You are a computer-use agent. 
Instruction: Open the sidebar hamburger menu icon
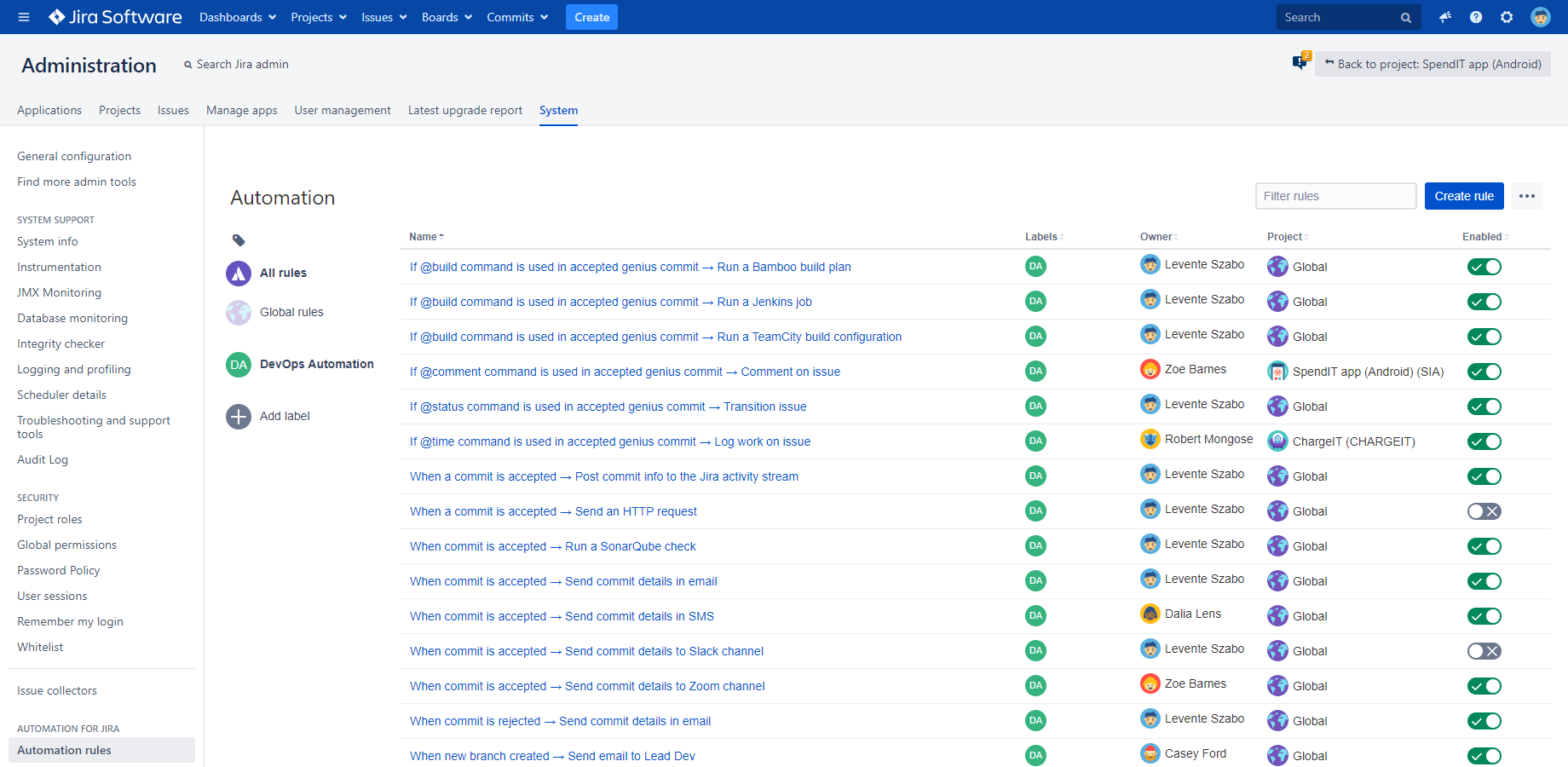point(23,16)
